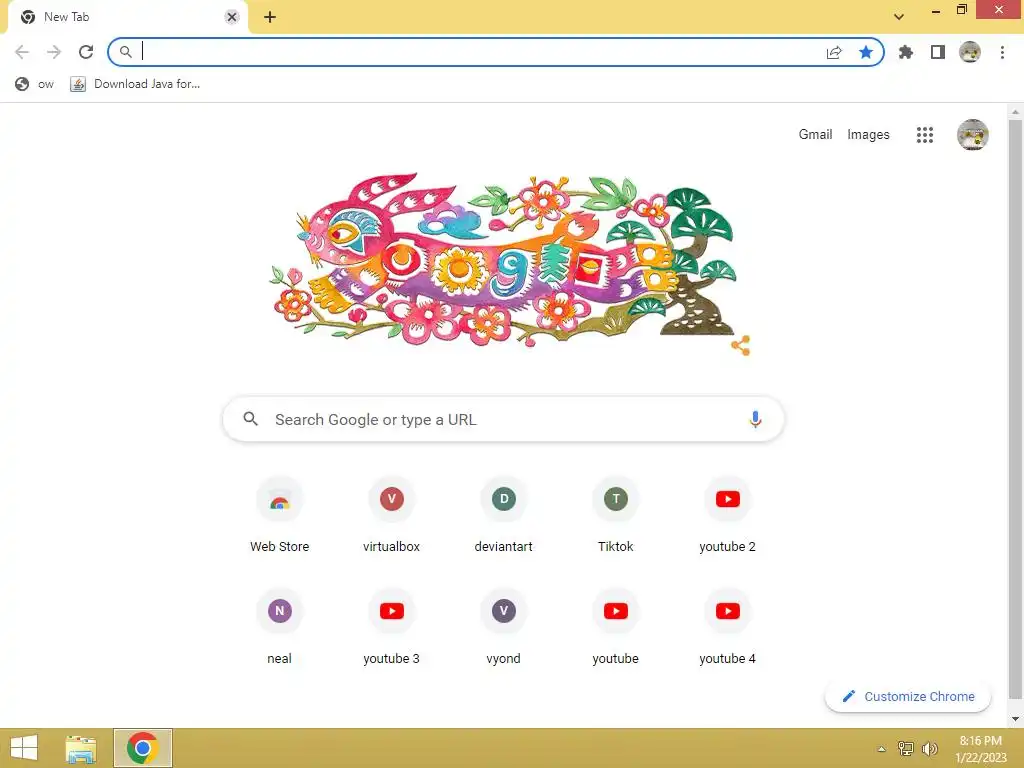Open Google Images link

868,135
